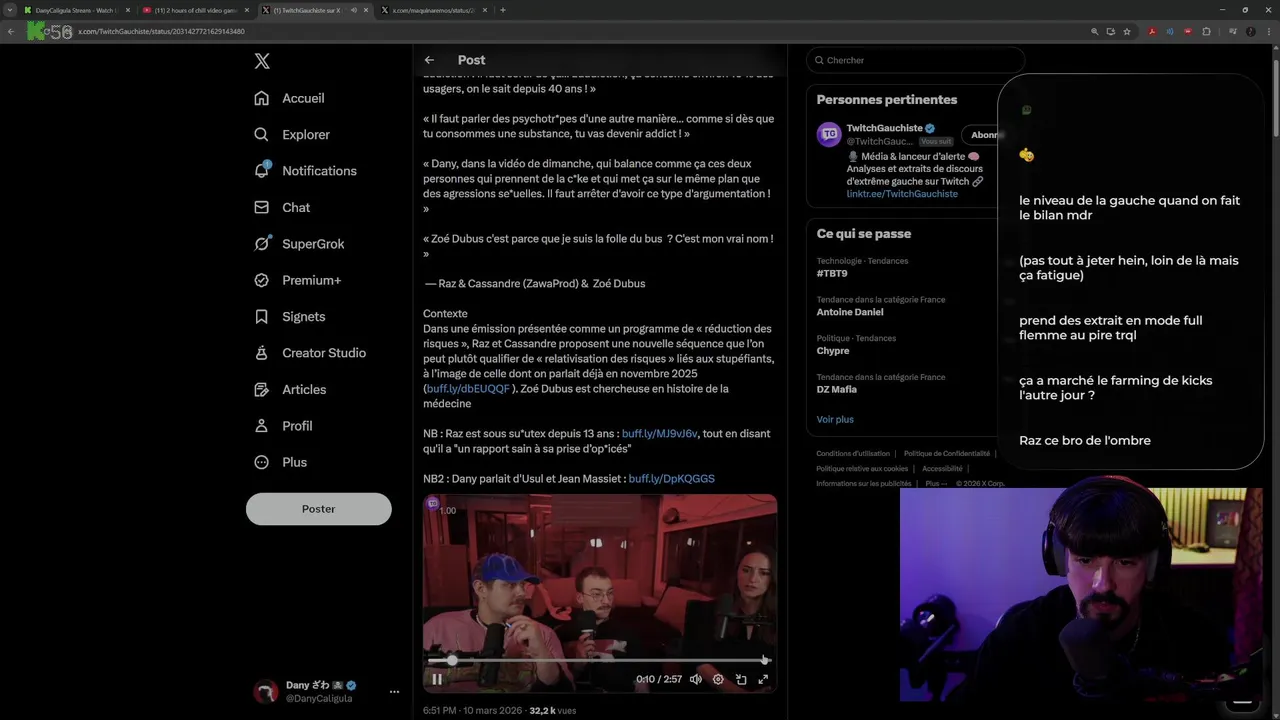
Task: Mute the video with volume icon
Action: (x=696, y=679)
